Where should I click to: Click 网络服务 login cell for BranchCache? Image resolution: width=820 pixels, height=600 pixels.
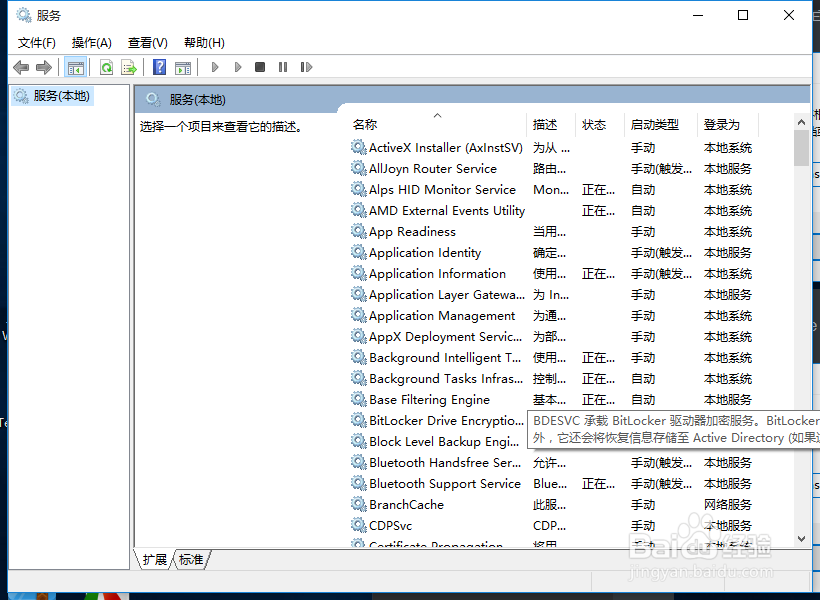pyautogui.click(x=727, y=505)
